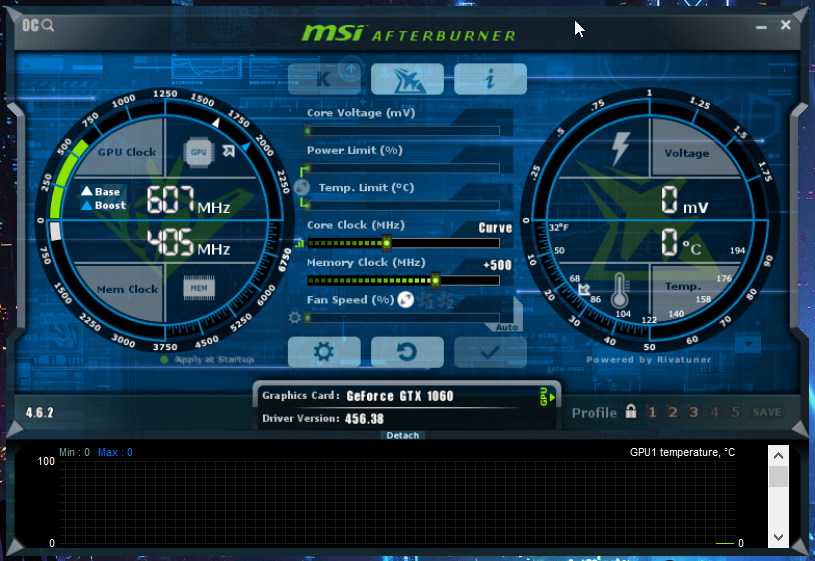The height and width of the screenshot is (561, 815).
Task: Click the 0 °C temperature reading
Action: 681,243
